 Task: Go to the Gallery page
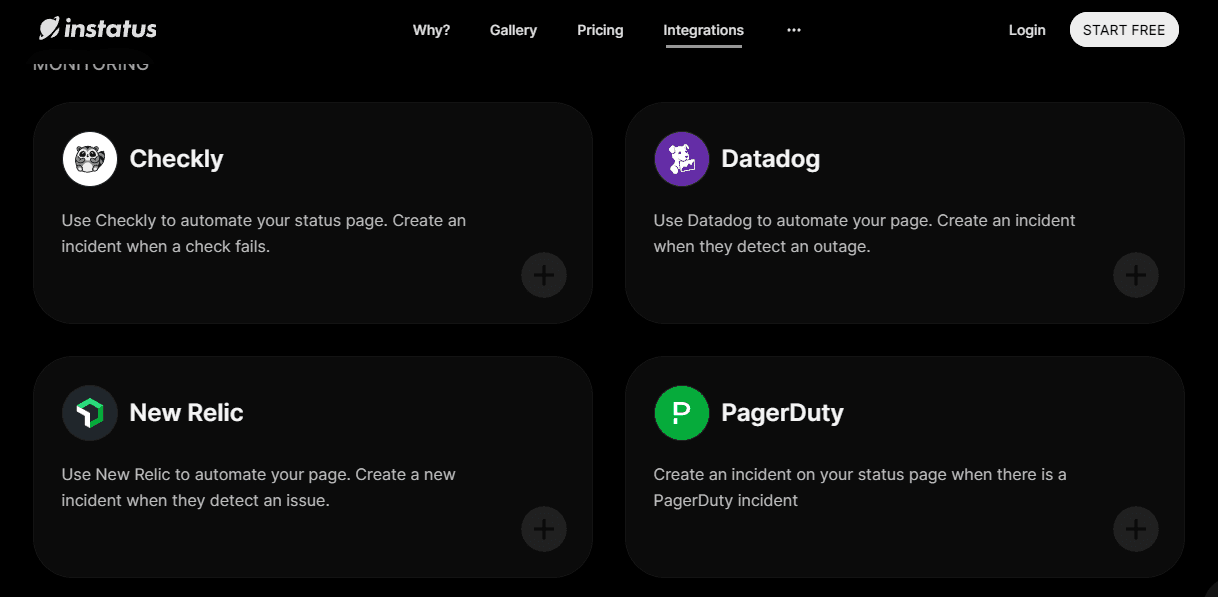click(x=514, y=30)
